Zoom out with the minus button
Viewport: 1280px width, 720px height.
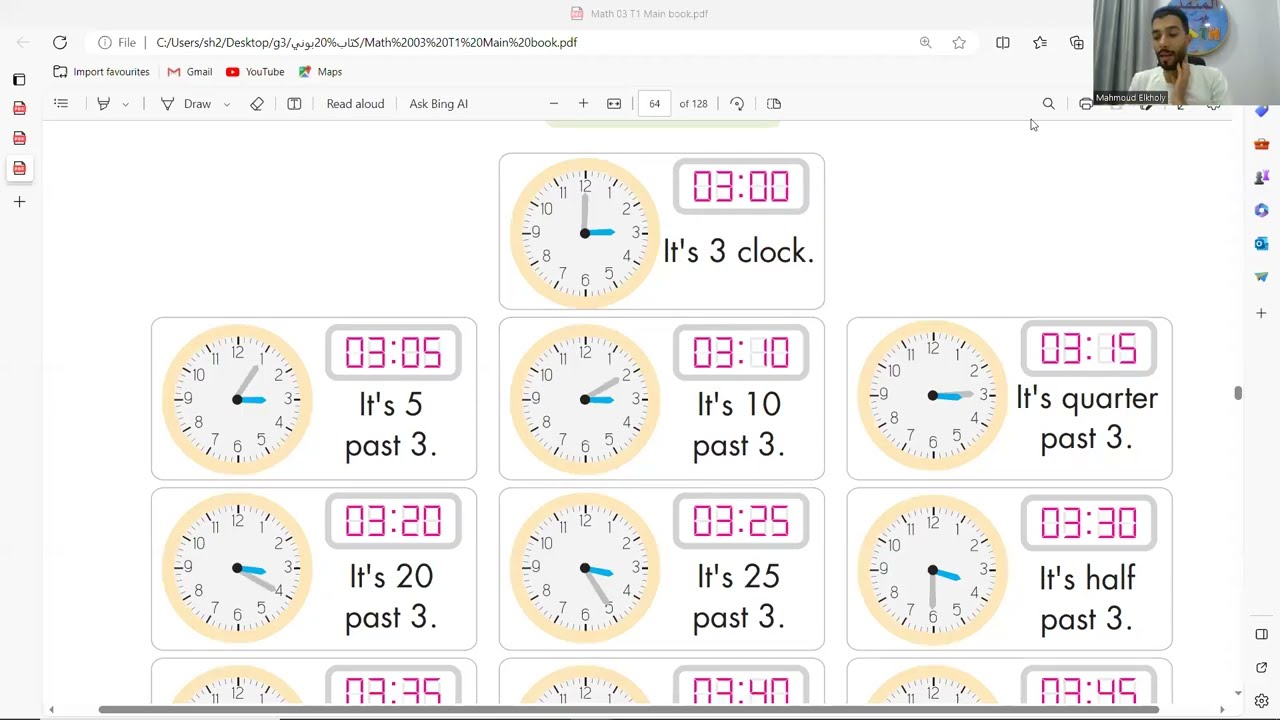click(553, 103)
